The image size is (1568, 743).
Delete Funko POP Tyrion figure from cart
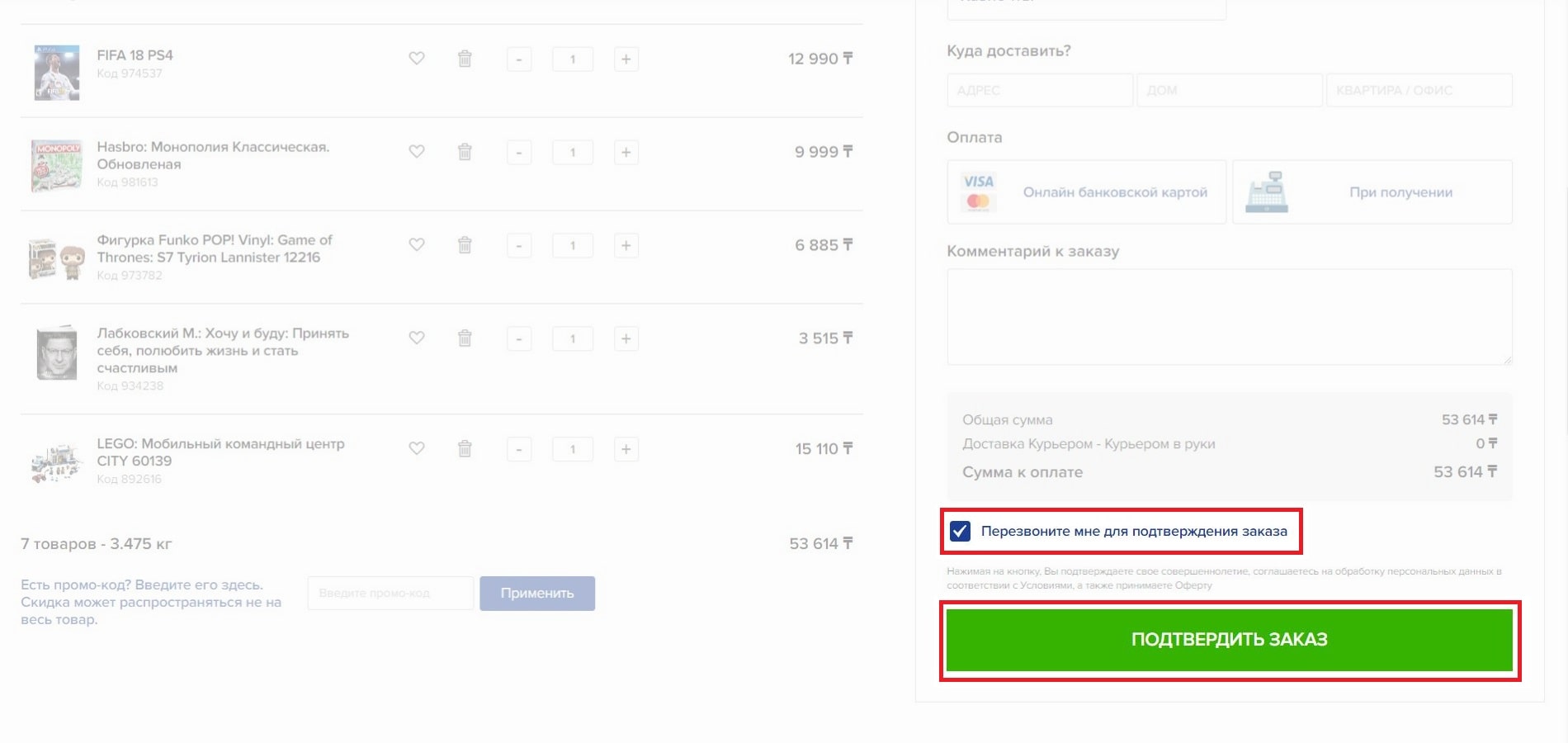465,245
